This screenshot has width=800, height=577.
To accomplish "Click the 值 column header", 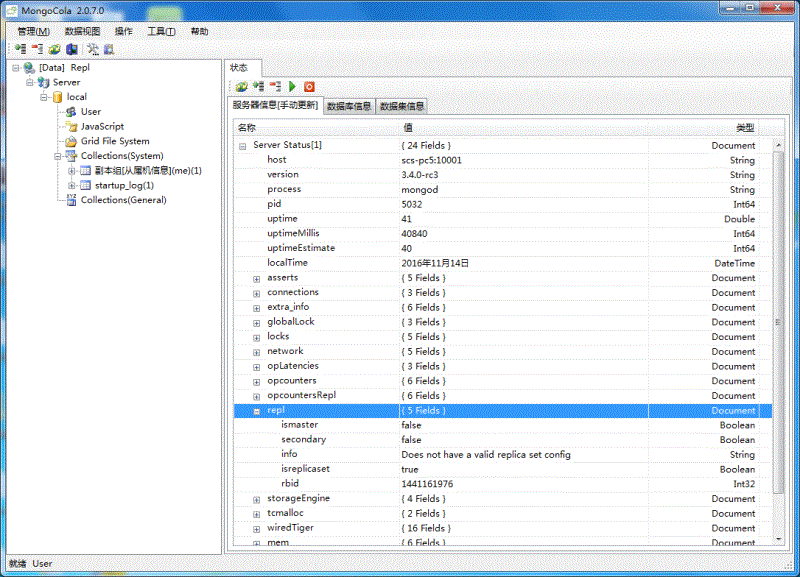I will 523,128.
